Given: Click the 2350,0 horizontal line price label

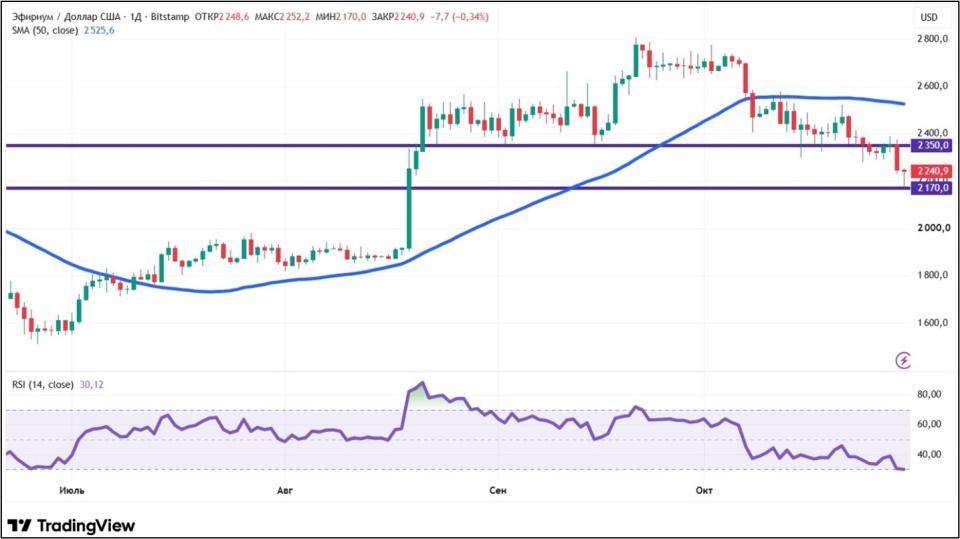Looking at the screenshot, I should pos(931,145).
